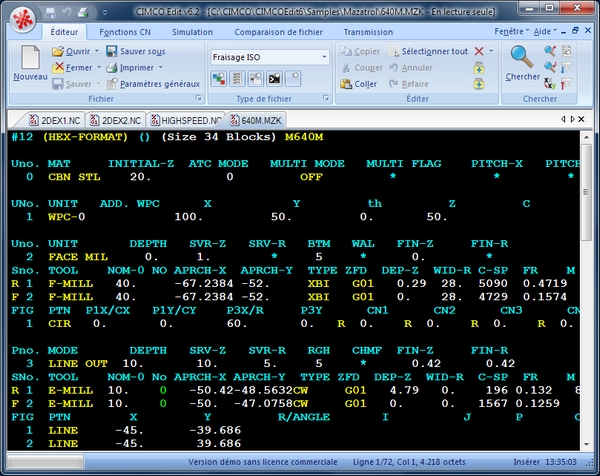Restore the inner document window button
This screenshot has width=600, height=476.
click(x=575, y=31)
